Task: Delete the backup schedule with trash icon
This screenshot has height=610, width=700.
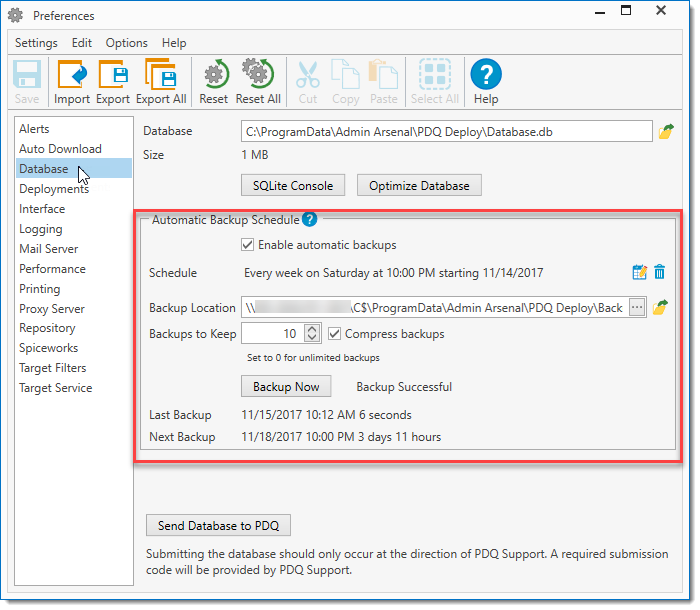Action: click(659, 272)
